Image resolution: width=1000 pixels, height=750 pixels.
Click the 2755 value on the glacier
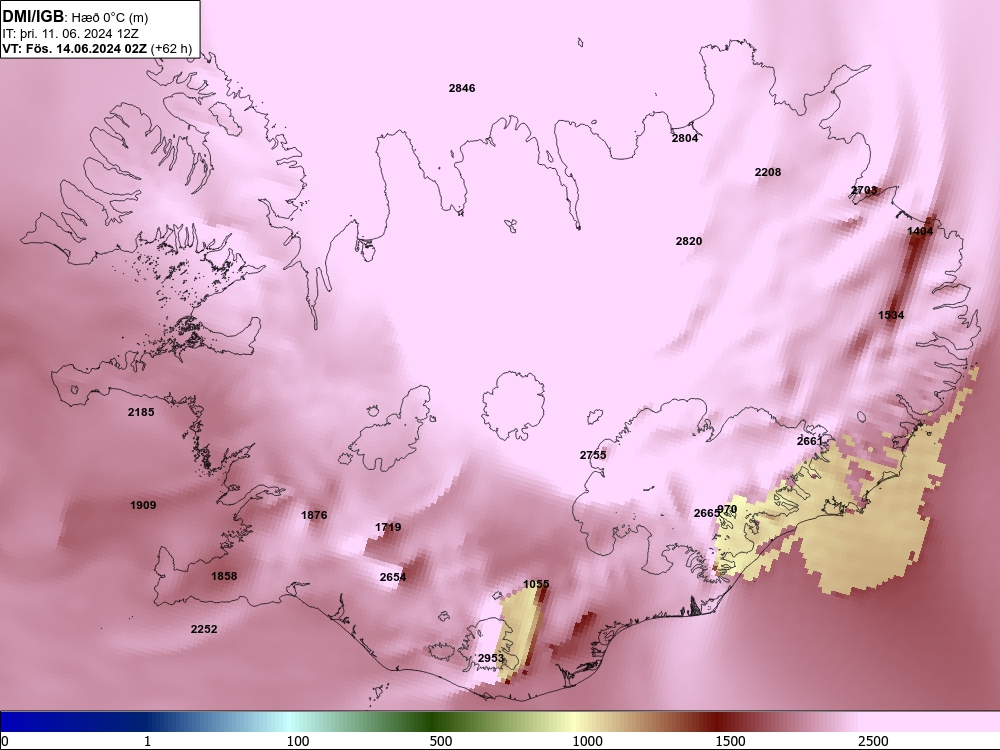pos(593,455)
